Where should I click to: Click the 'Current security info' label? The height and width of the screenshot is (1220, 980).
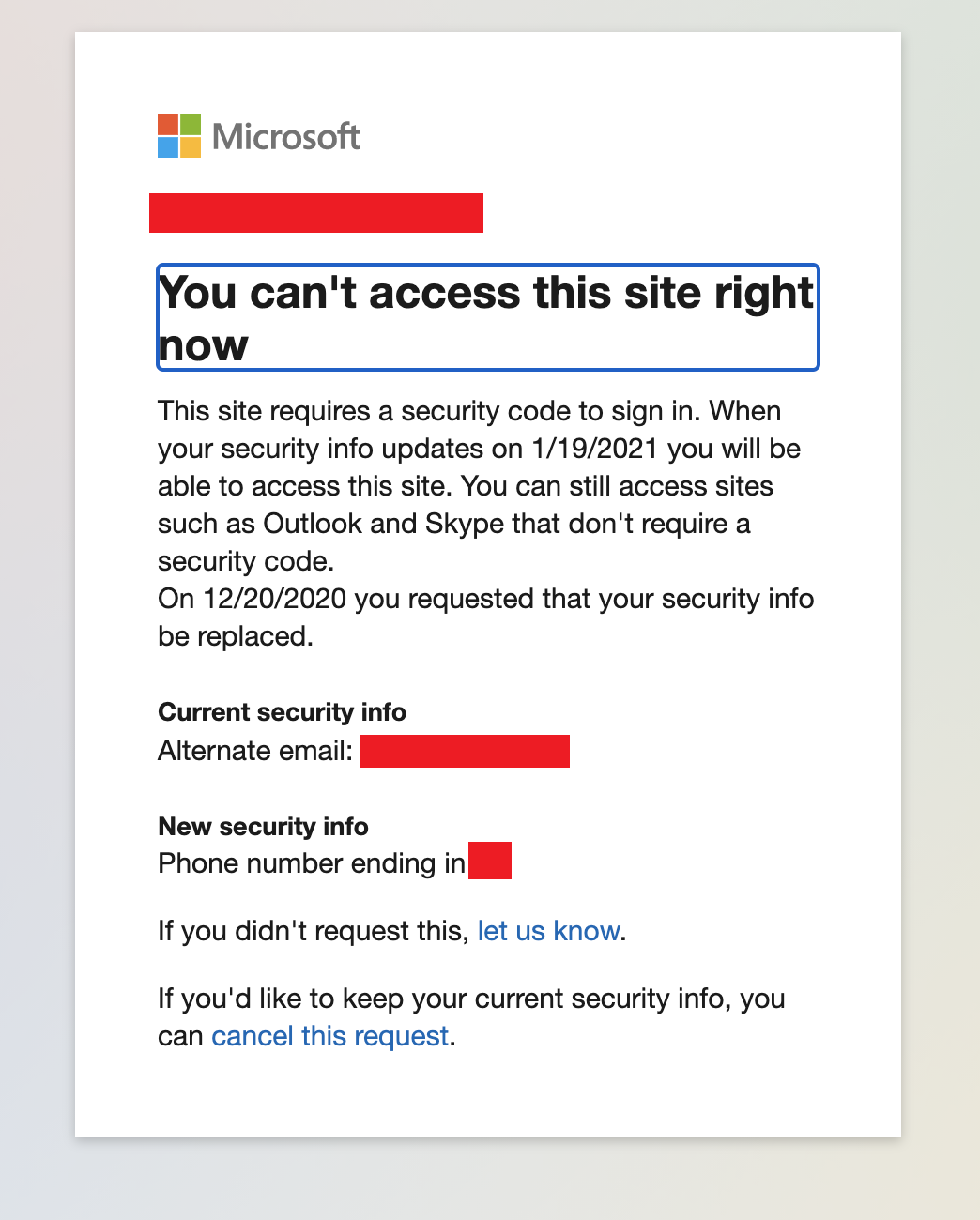(x=282, y=712)
